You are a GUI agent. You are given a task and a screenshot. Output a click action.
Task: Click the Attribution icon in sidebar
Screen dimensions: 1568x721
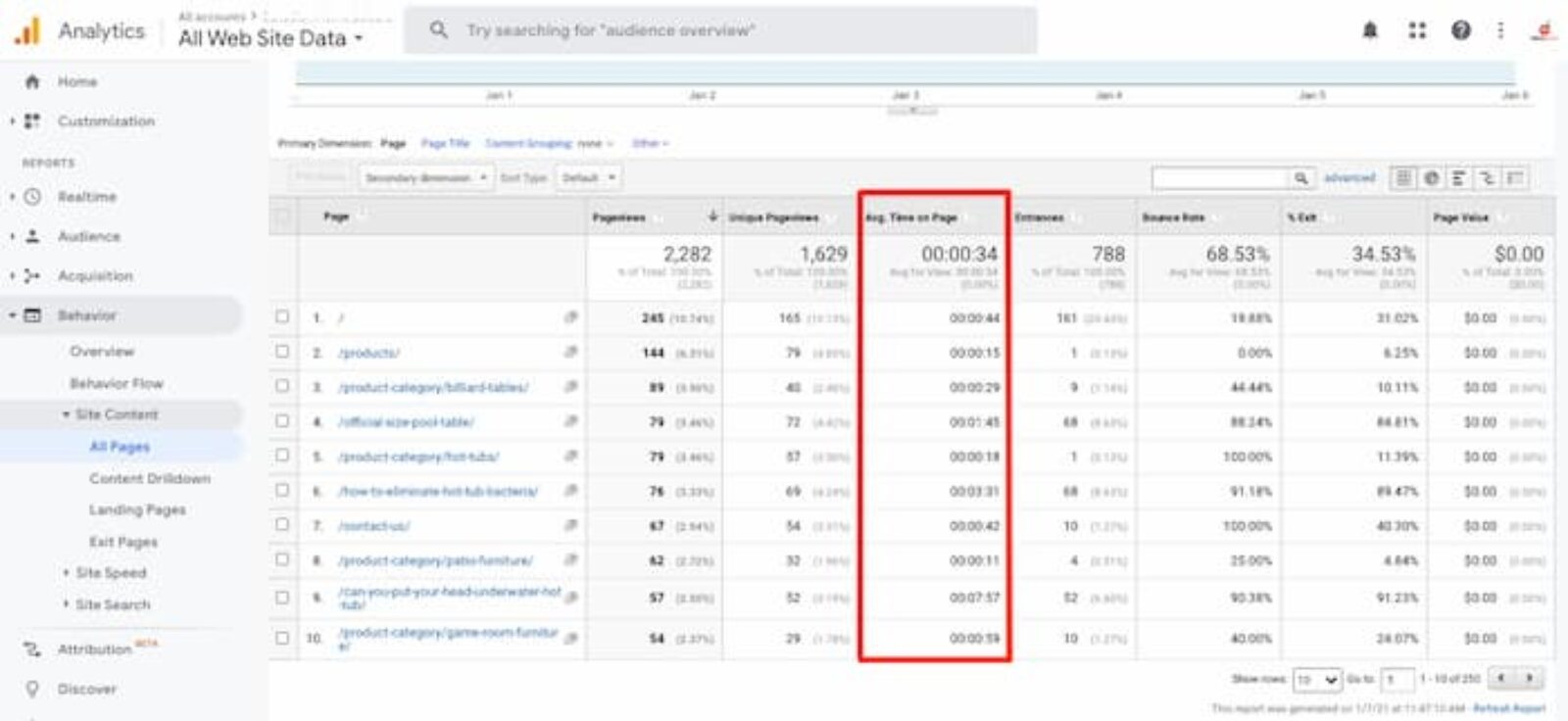click(32, 649)
